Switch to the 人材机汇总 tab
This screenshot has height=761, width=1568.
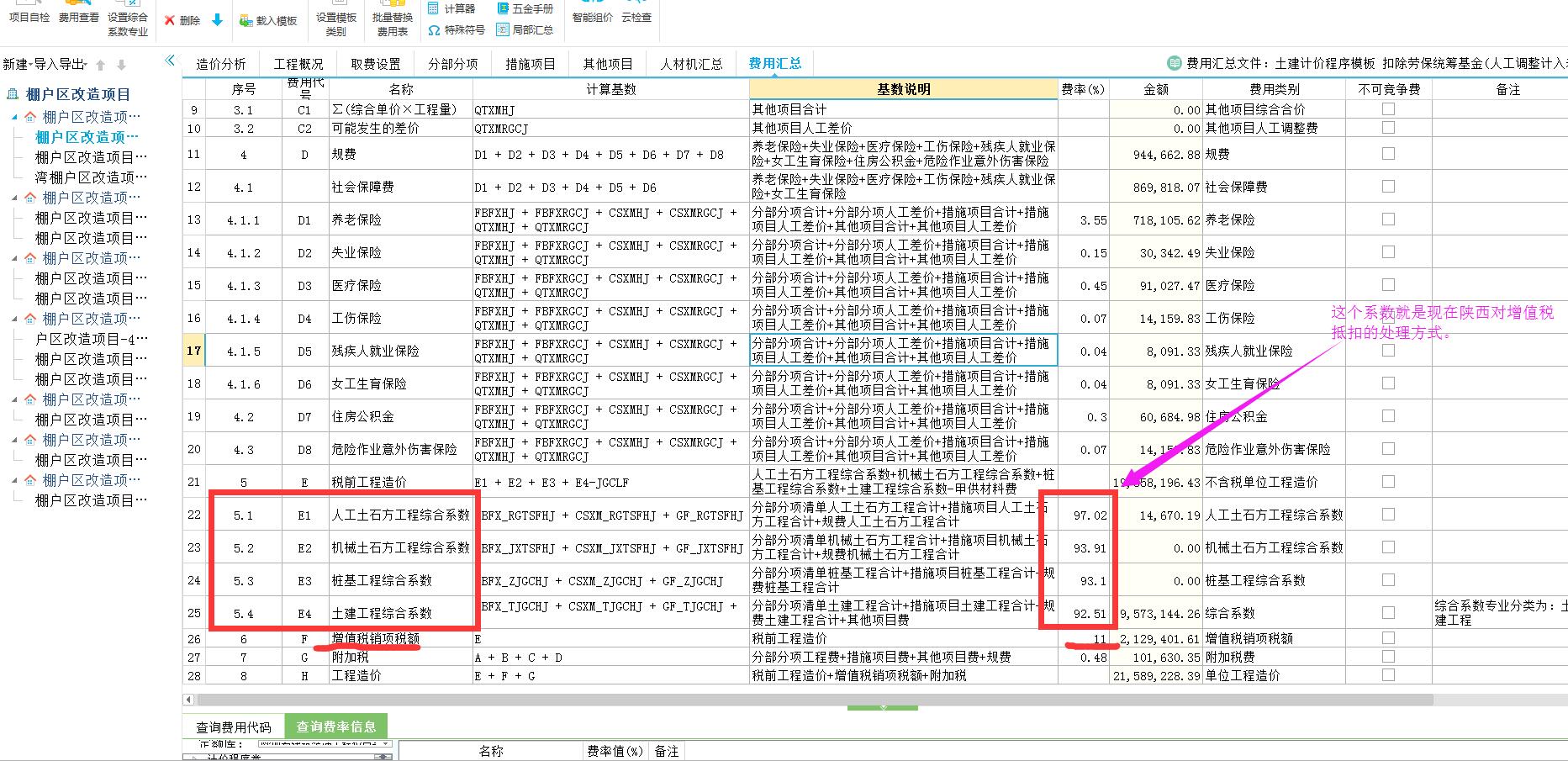click(691, 64)
